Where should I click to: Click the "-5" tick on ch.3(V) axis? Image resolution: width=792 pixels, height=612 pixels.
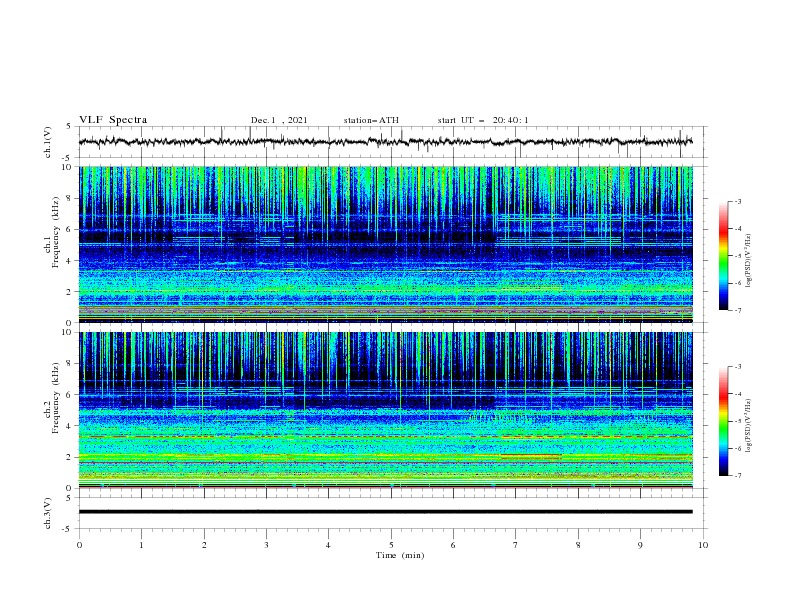tap(68, 529)
